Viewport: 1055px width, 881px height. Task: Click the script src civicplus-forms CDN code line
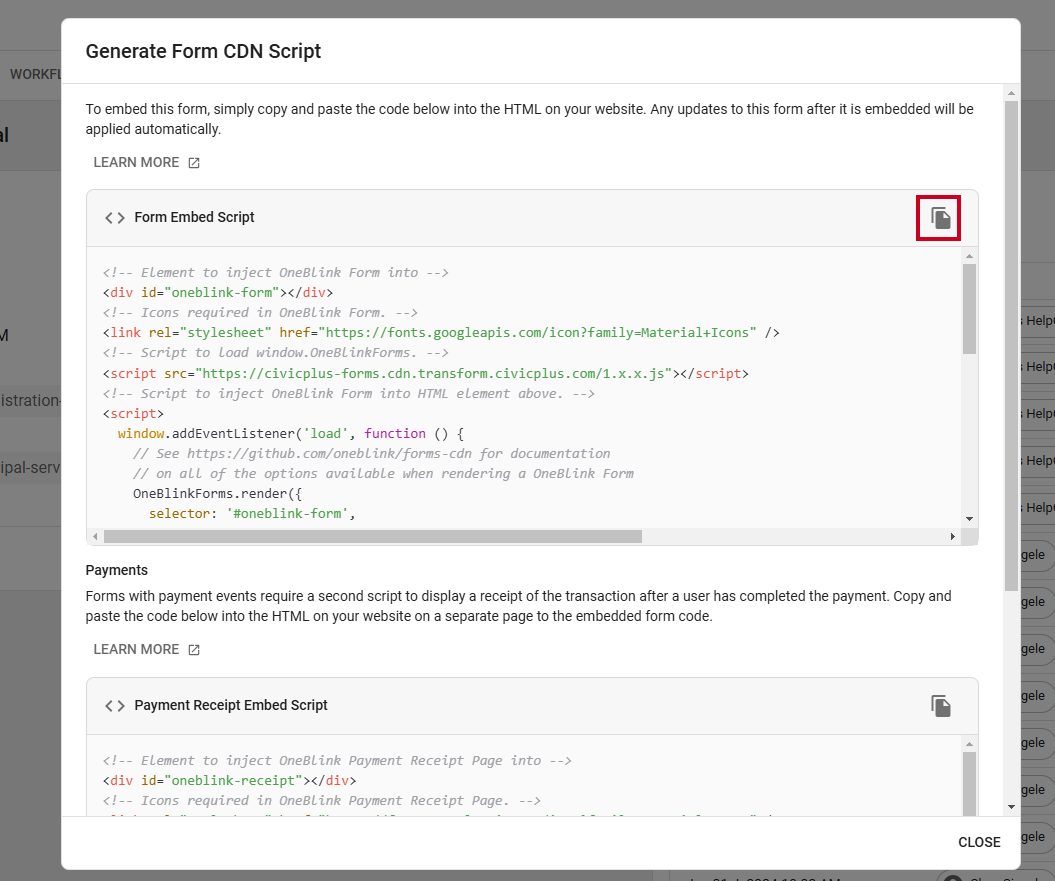pos(425,374)
